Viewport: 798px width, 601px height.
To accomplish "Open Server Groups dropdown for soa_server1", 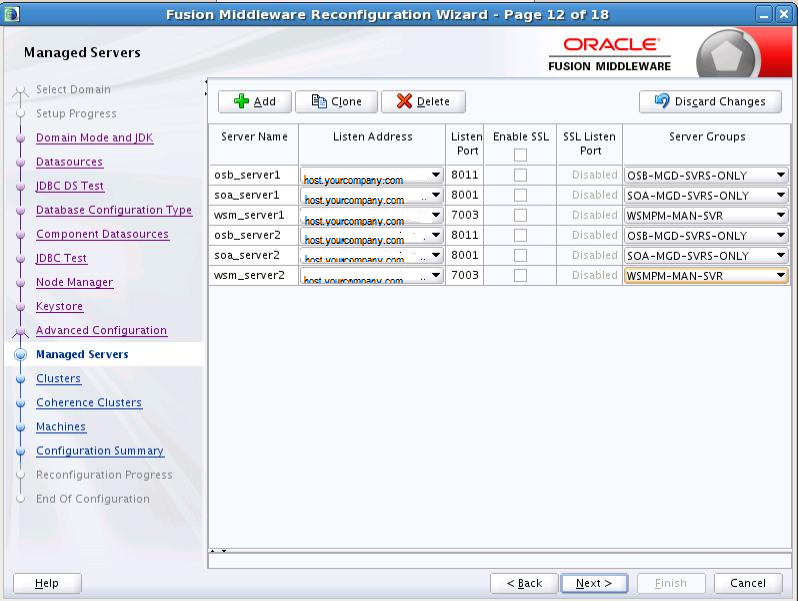I will point(781,195).
